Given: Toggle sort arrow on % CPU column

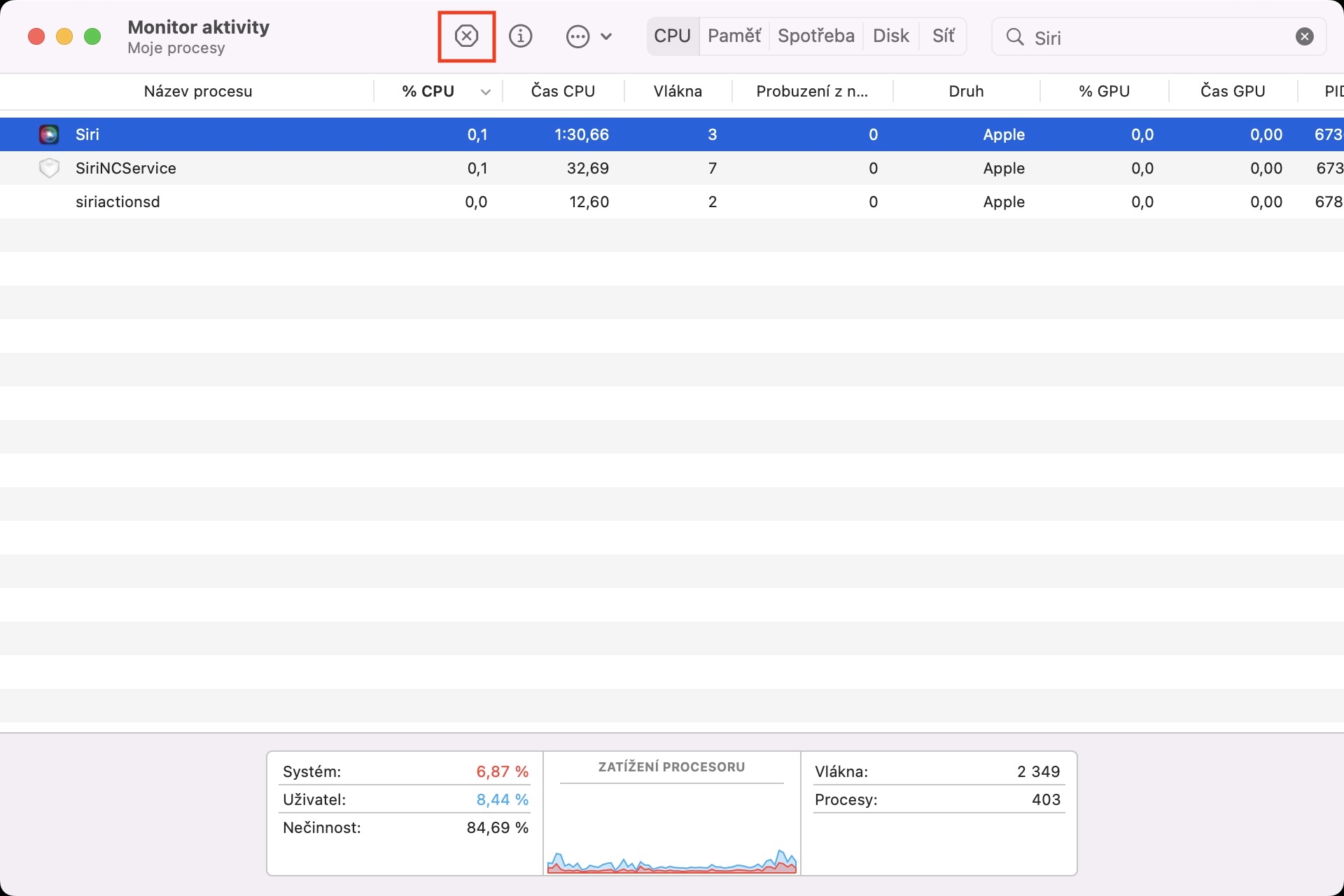Looking at the screenshot, I should (x=485, y=92).
